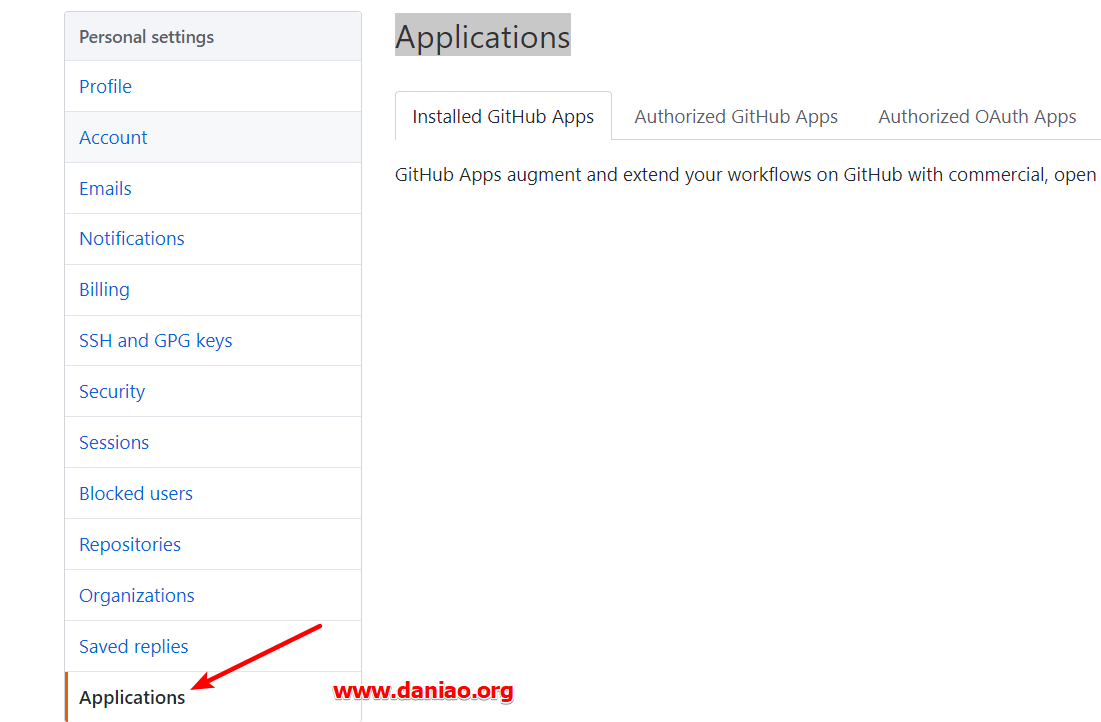Select Applications in the settings sidebar

tap(213, 697)
